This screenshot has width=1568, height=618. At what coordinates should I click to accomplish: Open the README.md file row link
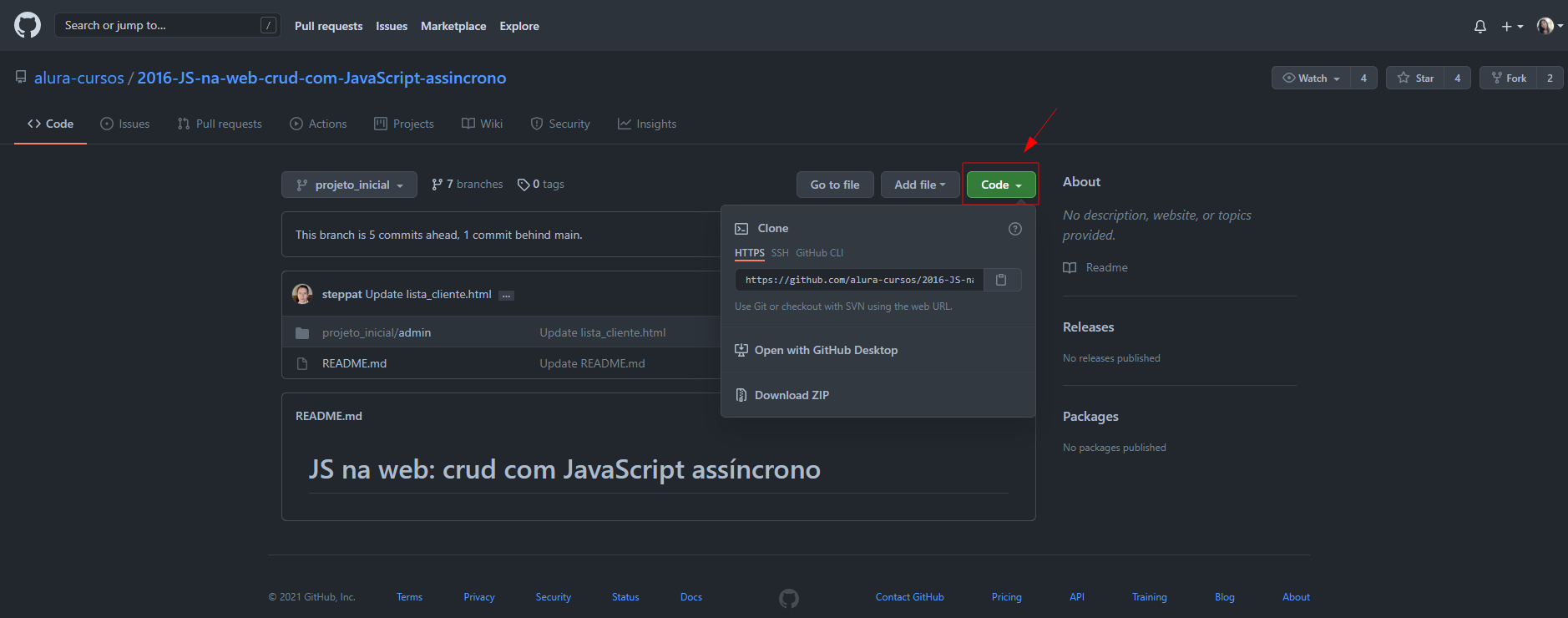click(354, 364)
